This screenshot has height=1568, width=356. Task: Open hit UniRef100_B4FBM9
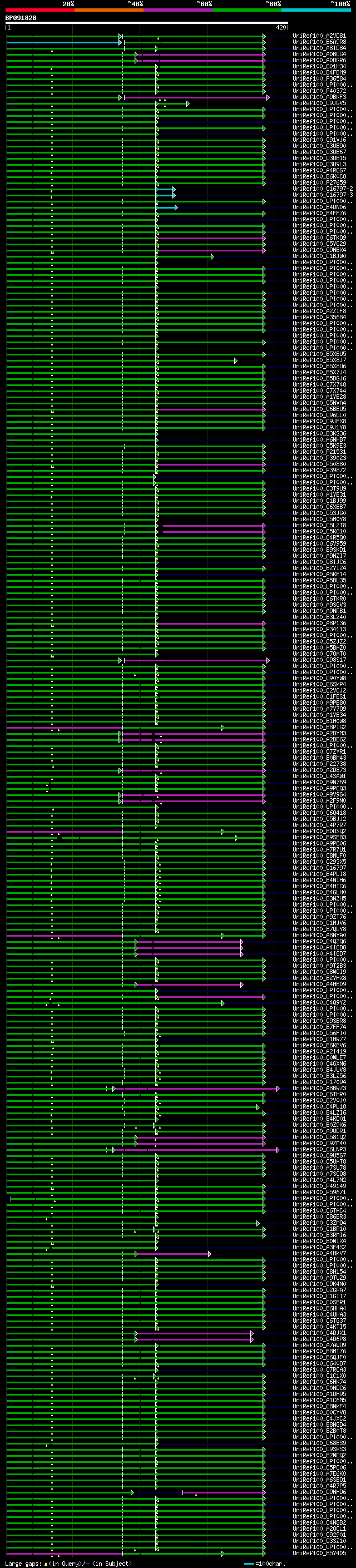tap(319, 72)
